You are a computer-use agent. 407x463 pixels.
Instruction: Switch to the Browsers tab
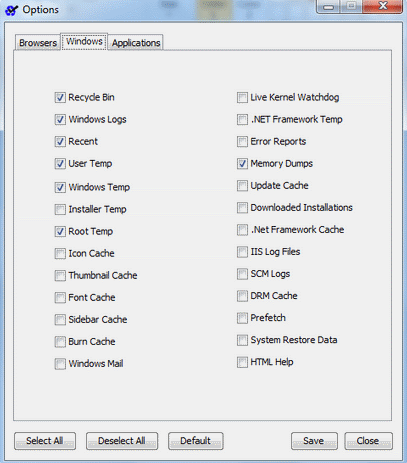(x=38, y=43)
